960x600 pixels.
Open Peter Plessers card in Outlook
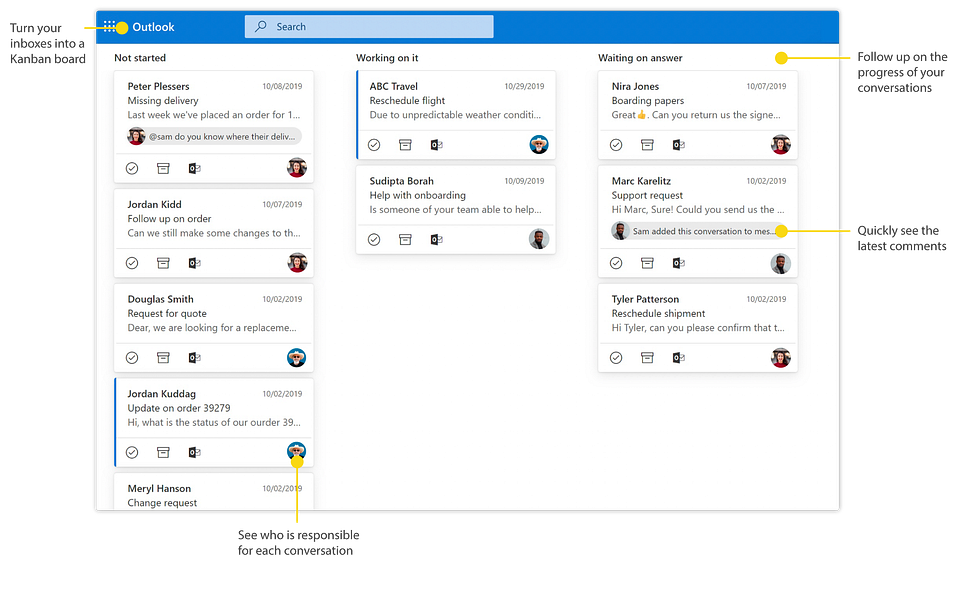tap(194, 168)
